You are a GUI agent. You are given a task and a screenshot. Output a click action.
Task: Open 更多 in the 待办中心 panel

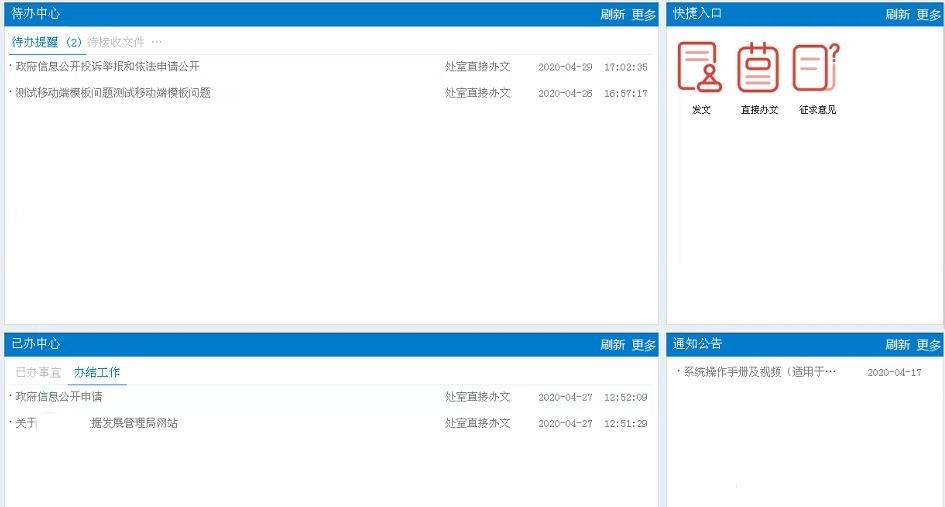tap(644, 14)
